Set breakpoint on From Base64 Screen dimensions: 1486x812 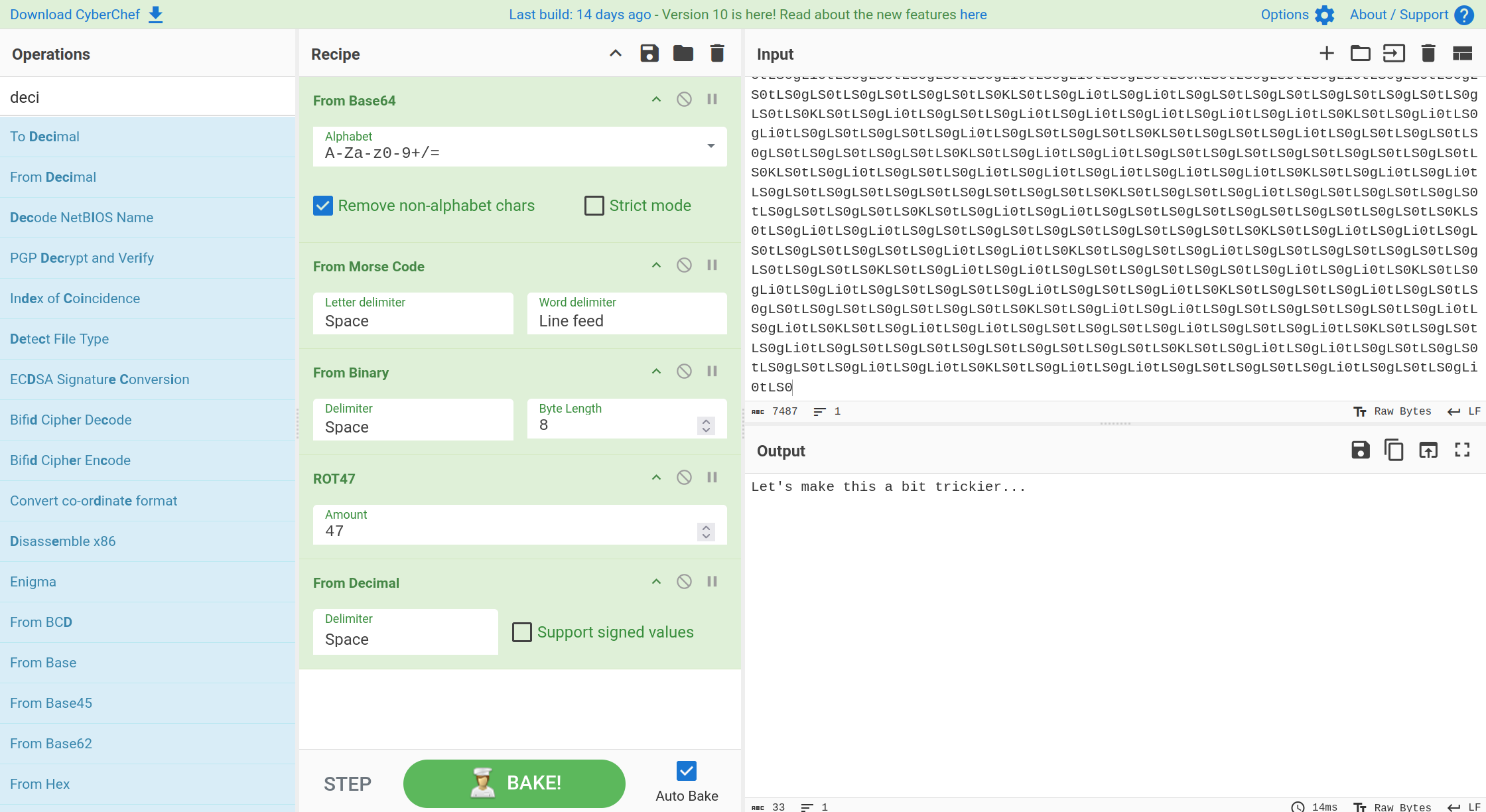click(712, 100)
